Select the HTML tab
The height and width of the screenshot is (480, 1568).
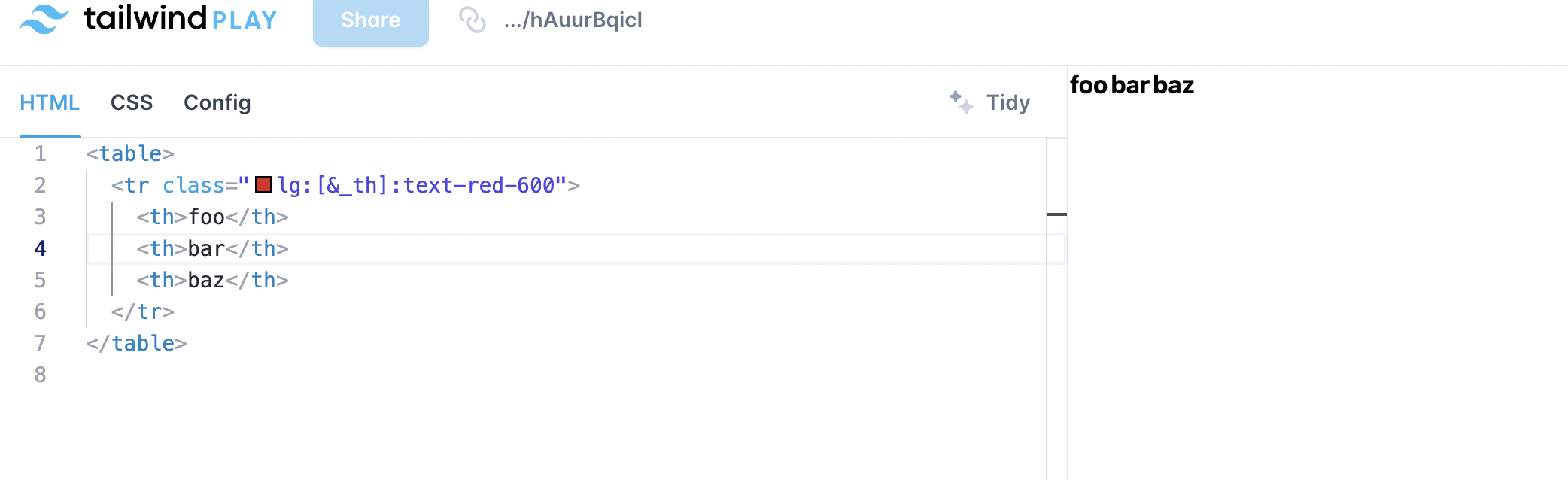(x=50, y=102)
